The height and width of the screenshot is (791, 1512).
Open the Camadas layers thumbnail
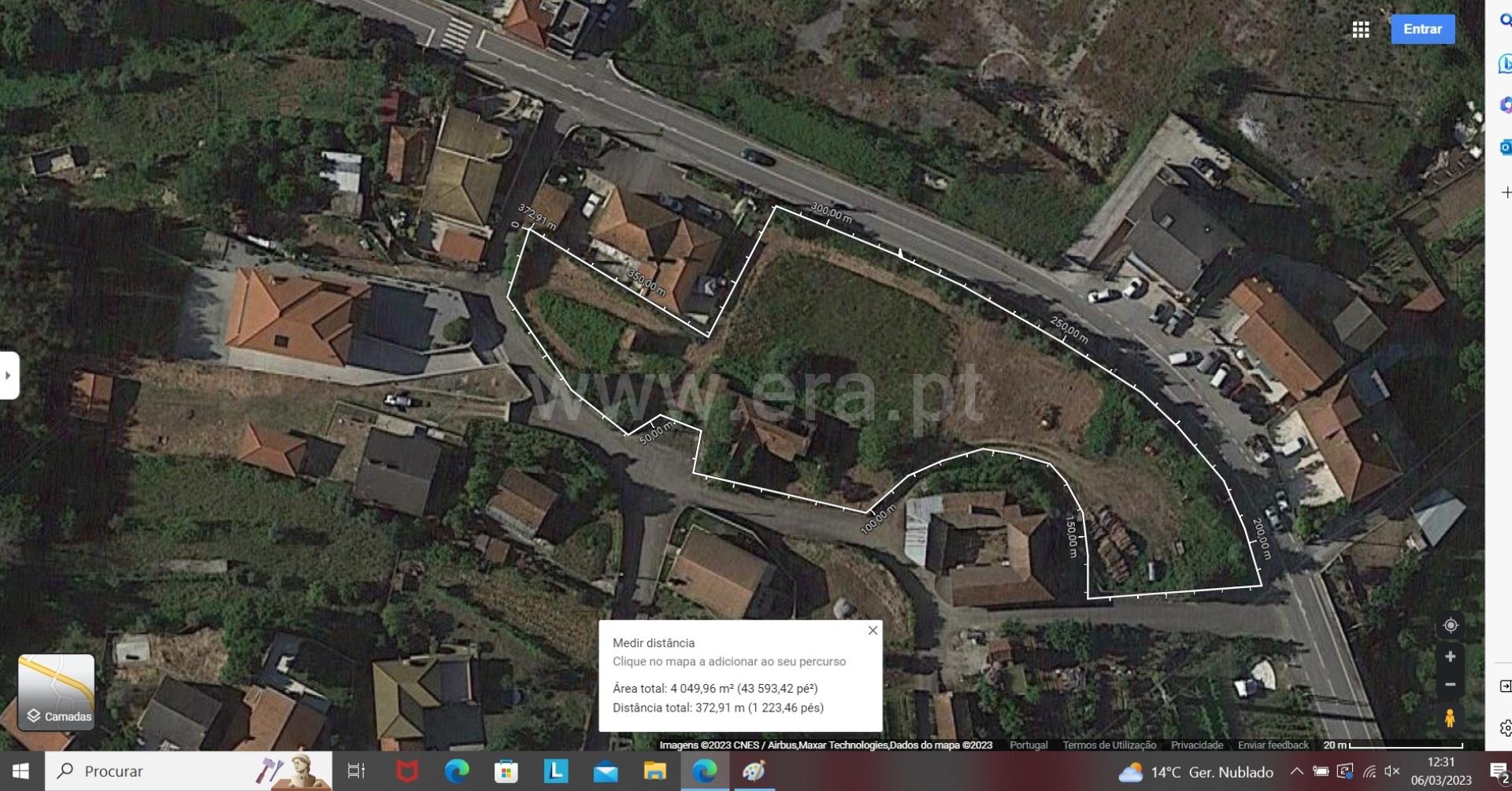(57, 692)
